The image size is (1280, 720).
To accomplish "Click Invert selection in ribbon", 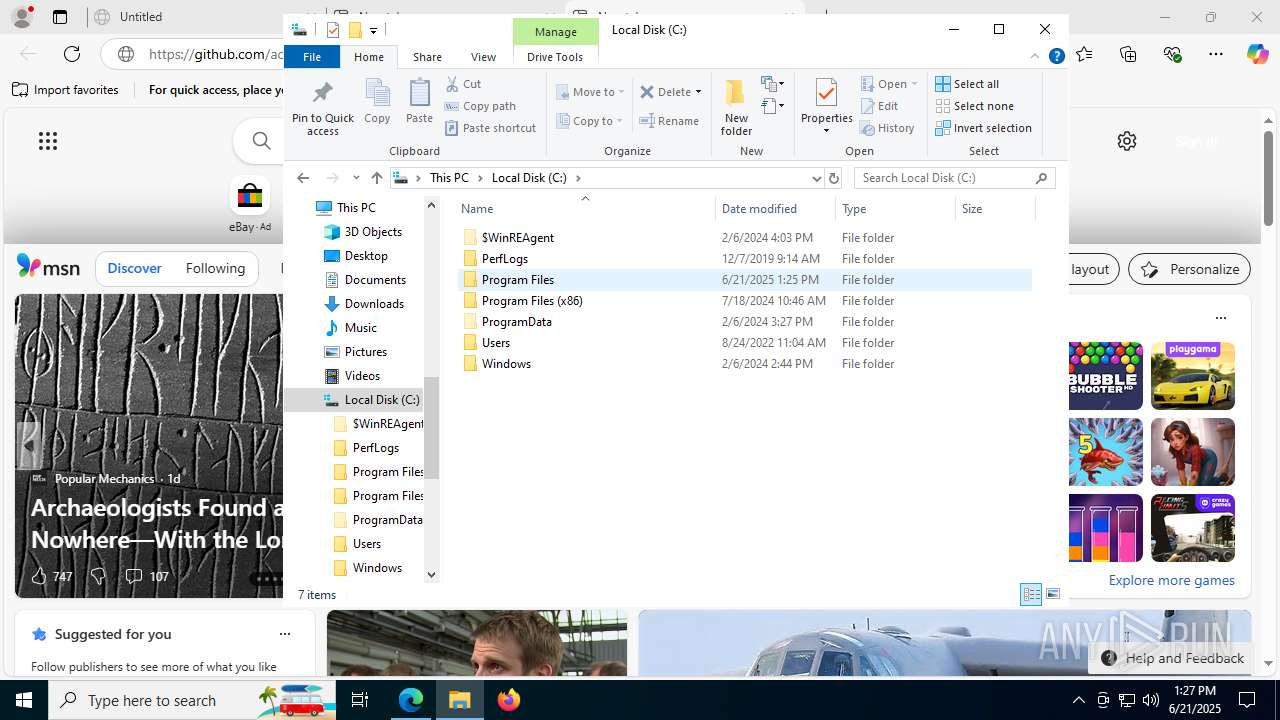I will [x=983, y=128].
